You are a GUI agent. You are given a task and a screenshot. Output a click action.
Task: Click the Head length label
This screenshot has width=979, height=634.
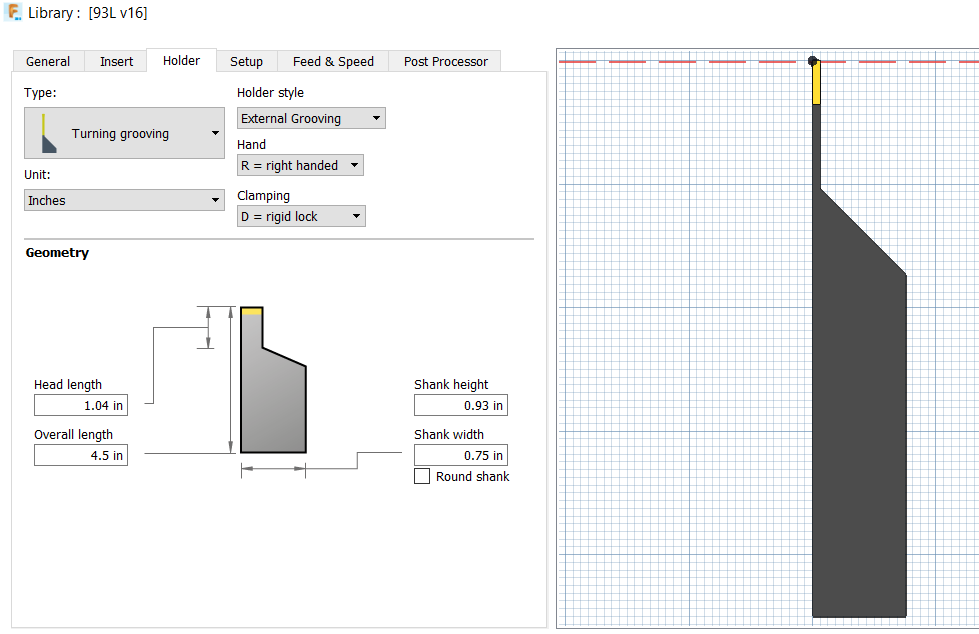[x=68, y=385]
